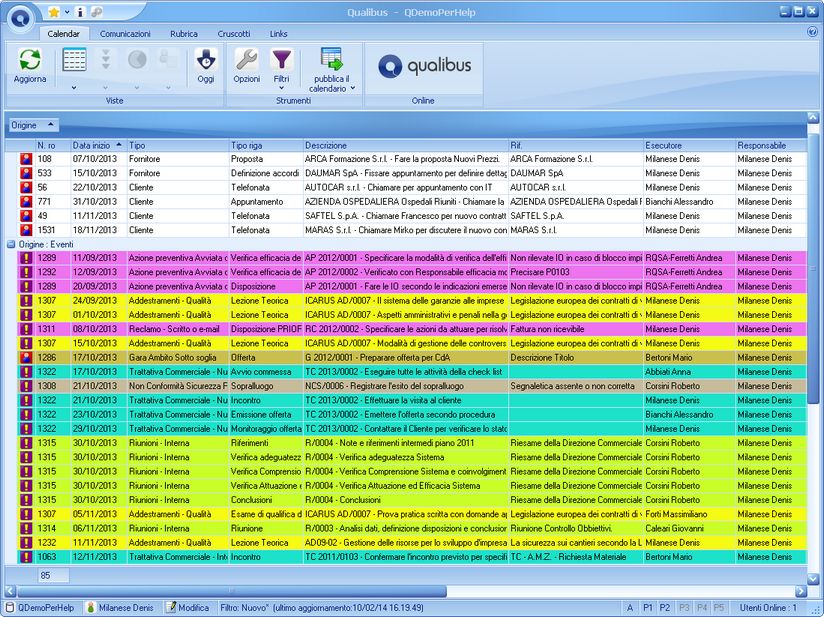
Task: Open the Qualibus round application button
Action: coord(20,18)
